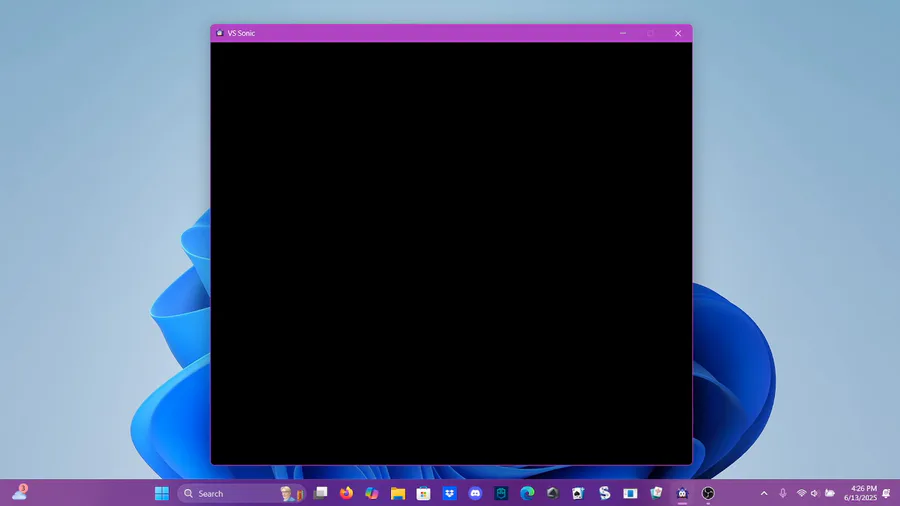Click the microphone tray icon

(783, 493)
